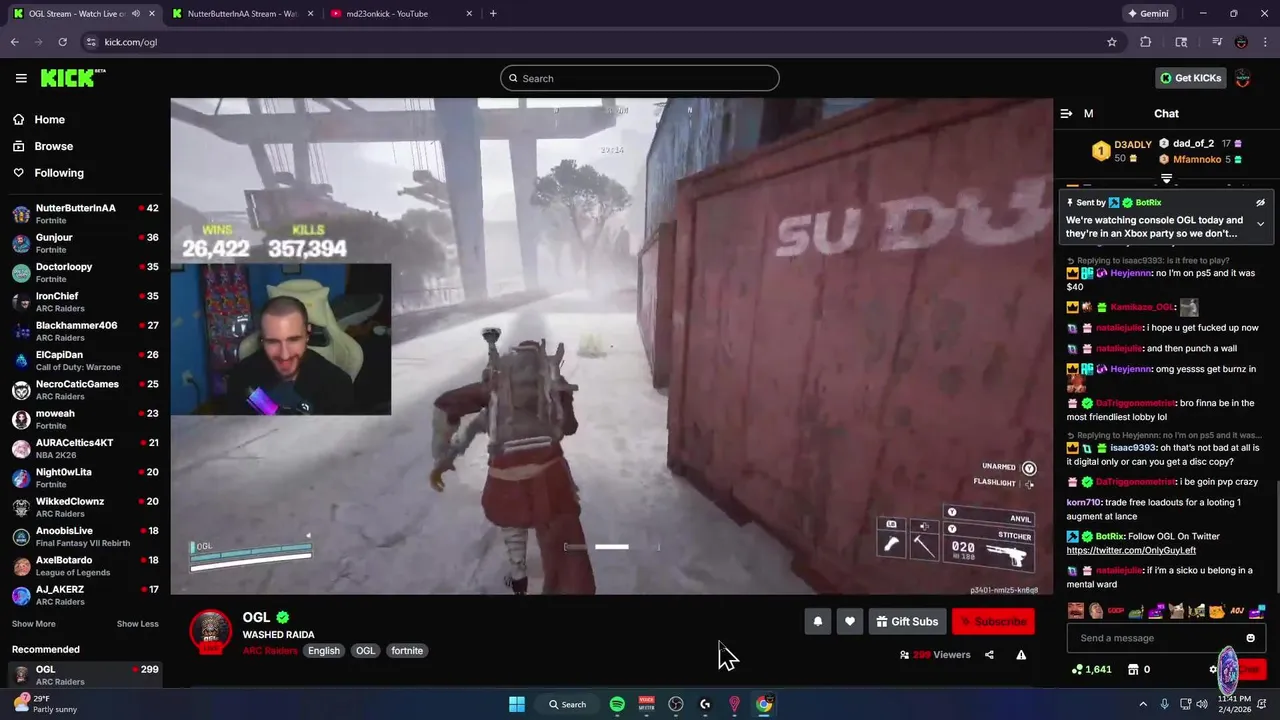Open the Kick hamburger sidebar menu
Viewport: 1280px width, 720px height.
pyautogui.click(x=21, y=78)
